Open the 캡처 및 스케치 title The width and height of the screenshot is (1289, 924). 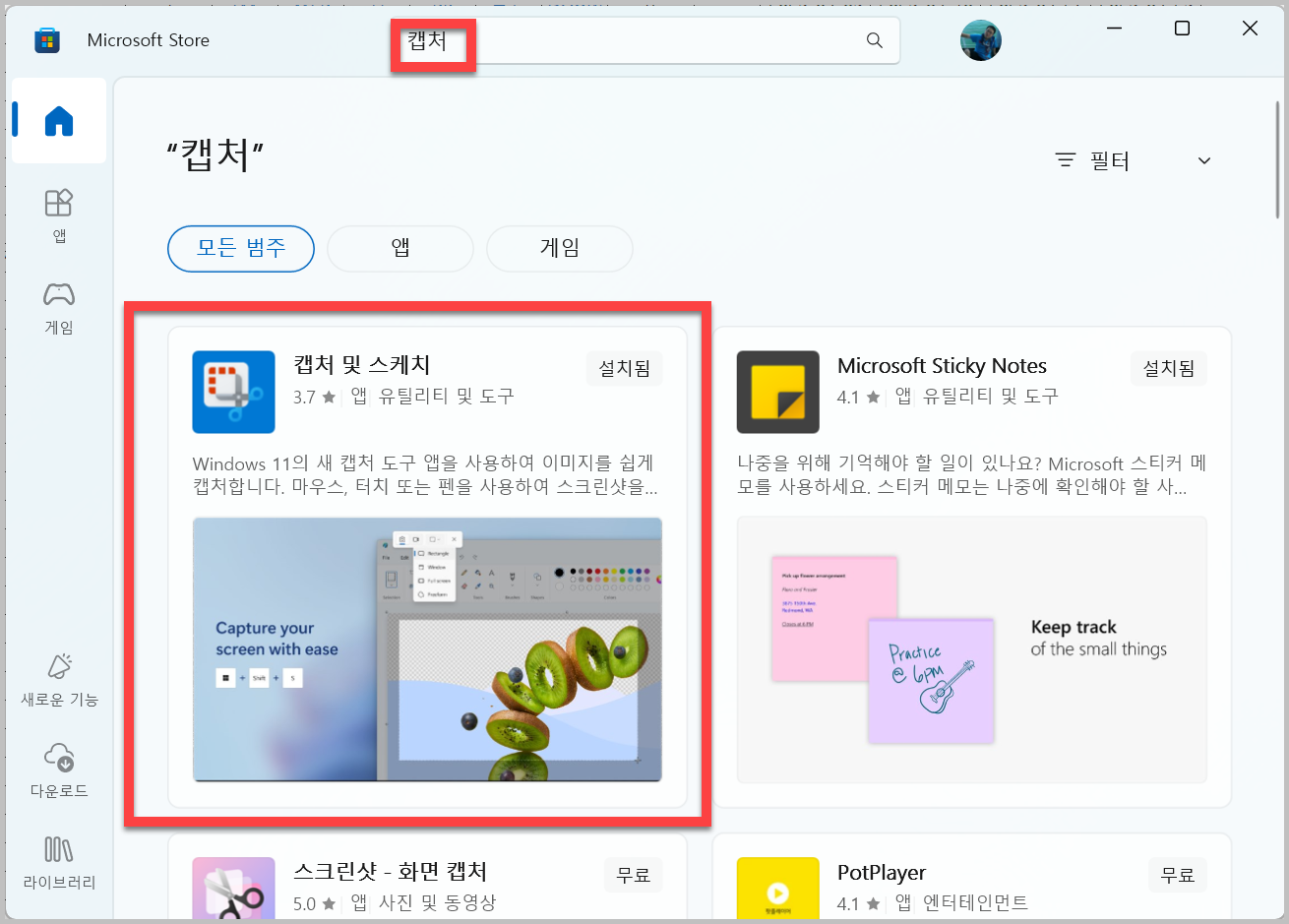(x=362, y=365)
